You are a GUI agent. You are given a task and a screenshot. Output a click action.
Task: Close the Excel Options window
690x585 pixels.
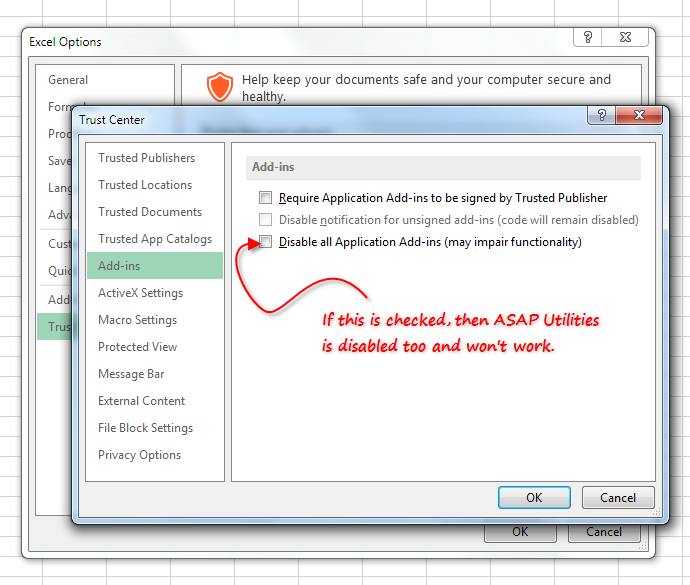pyautogui.click(x=625, y=37)
